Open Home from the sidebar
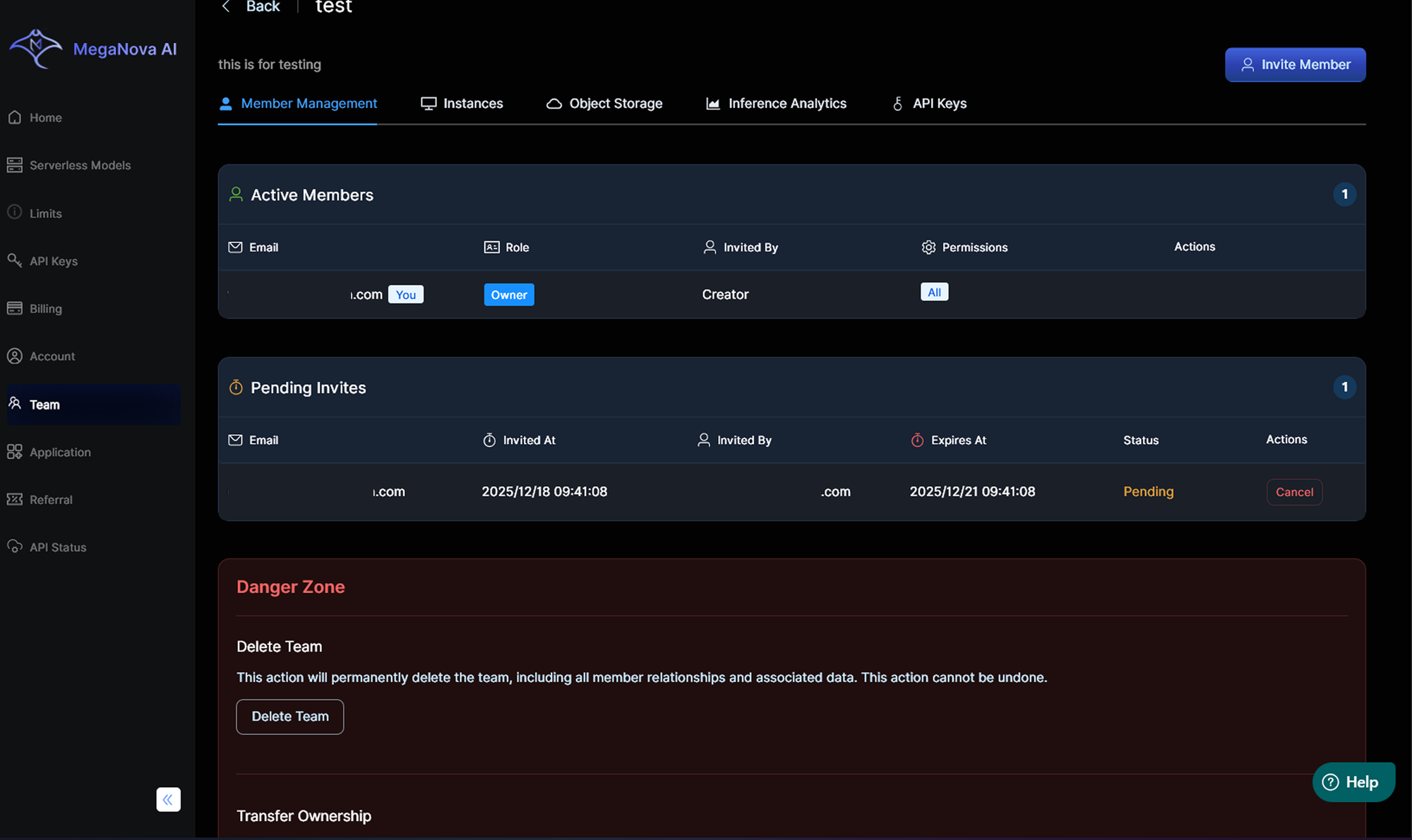1412x840 pixels. (x=45, y=118)
